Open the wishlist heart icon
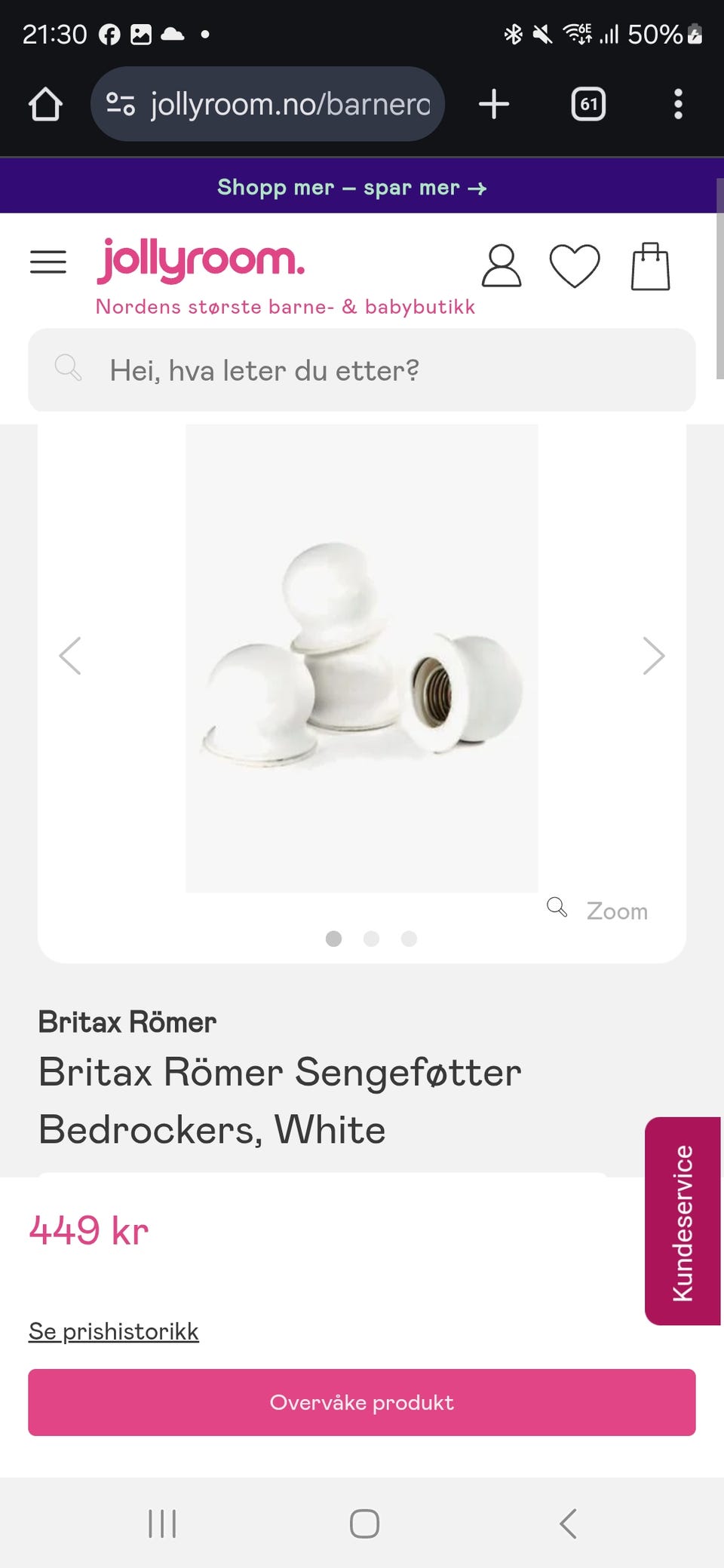 click(575, 266)
